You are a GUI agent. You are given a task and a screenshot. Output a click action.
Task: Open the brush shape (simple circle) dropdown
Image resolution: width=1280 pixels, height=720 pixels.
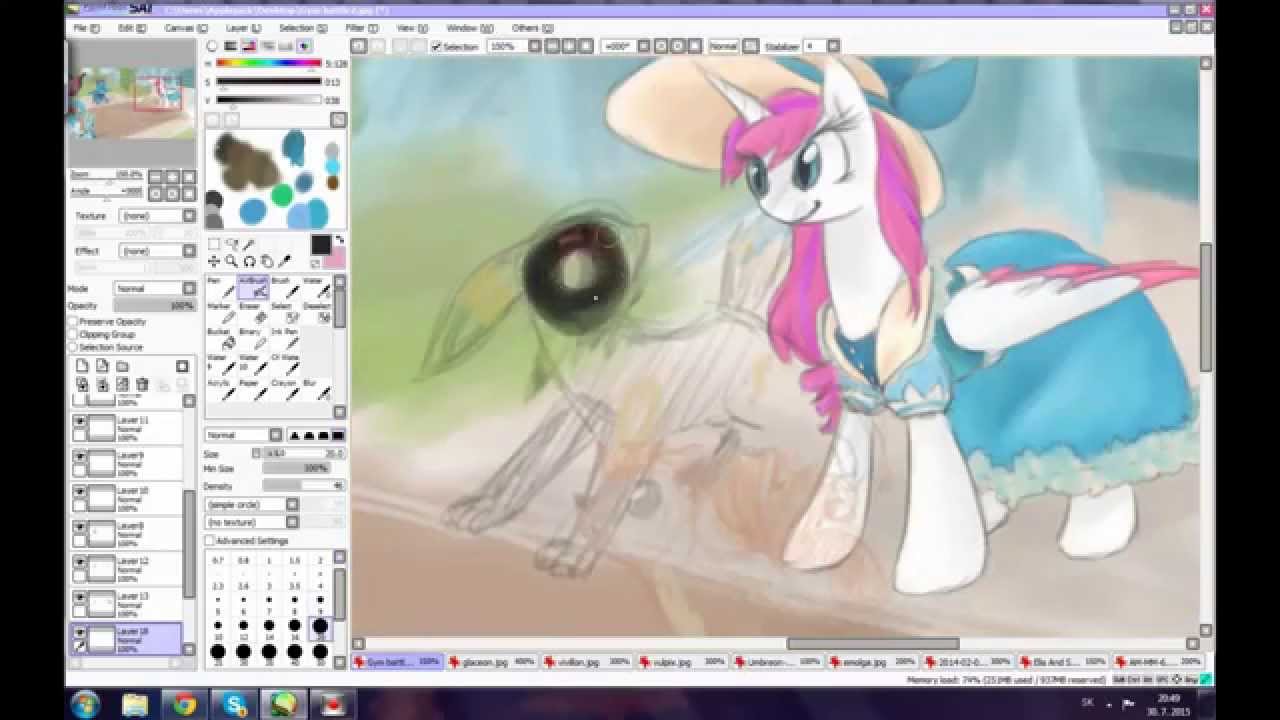pos(251,505)
